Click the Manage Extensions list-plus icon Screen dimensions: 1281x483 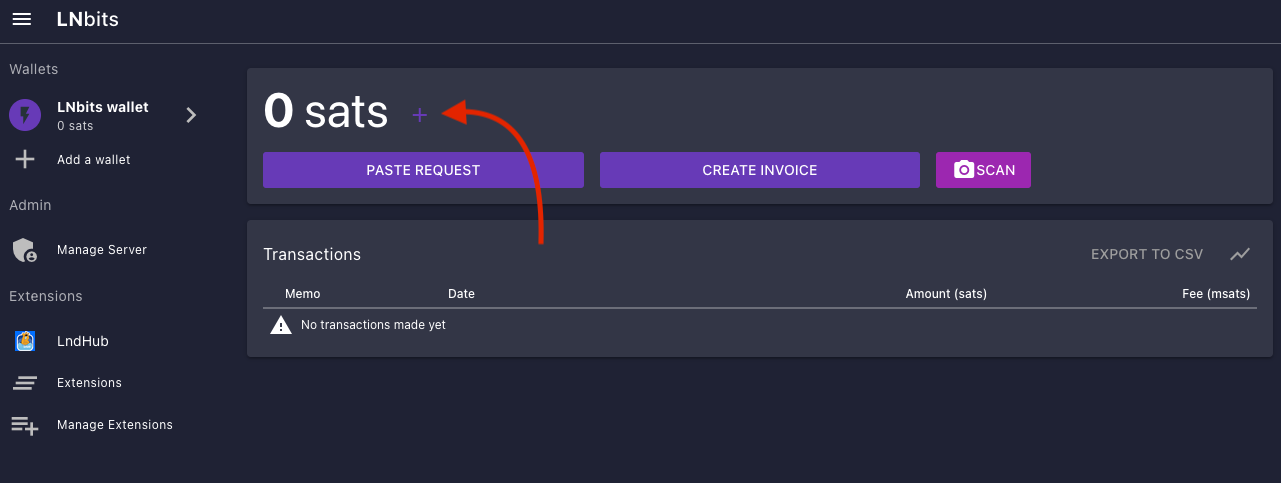(x=25, y=425)
